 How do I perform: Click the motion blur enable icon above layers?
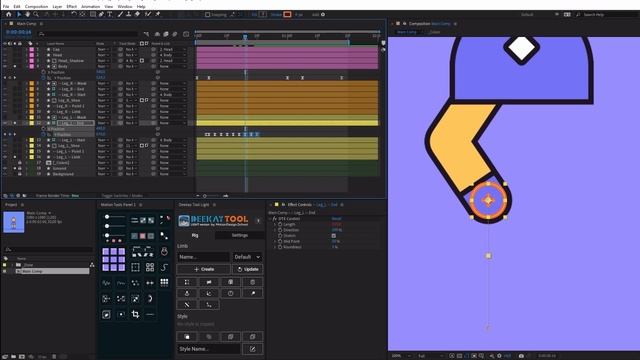click(x=175, y=34)
